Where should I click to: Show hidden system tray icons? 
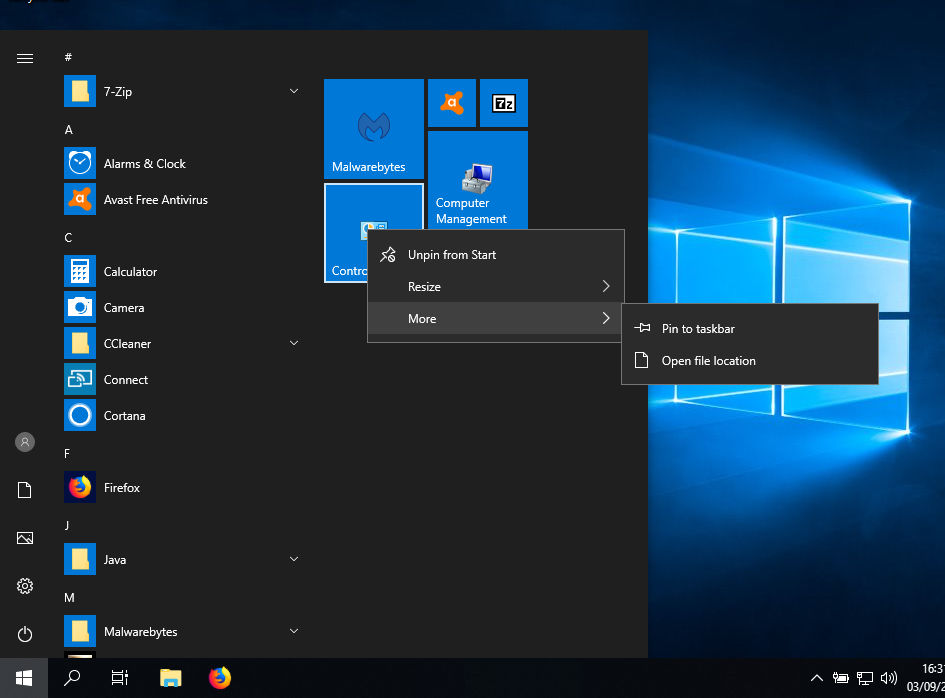[x=817, y=678]
